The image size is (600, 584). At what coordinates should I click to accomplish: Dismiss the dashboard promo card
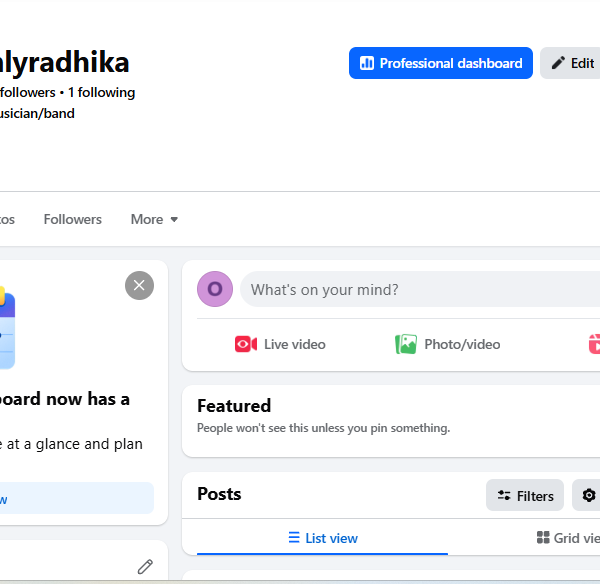point(139,285)
